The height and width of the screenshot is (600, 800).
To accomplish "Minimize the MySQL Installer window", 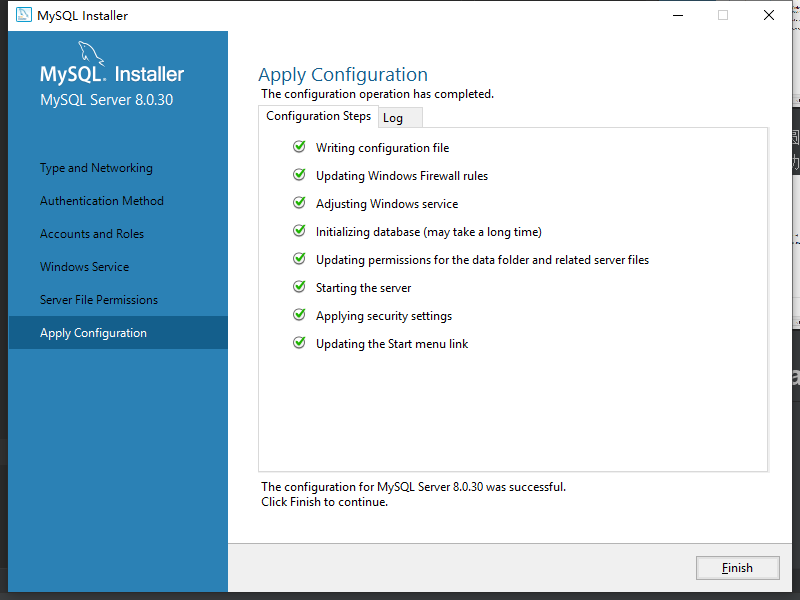I will tap(678, 15).
